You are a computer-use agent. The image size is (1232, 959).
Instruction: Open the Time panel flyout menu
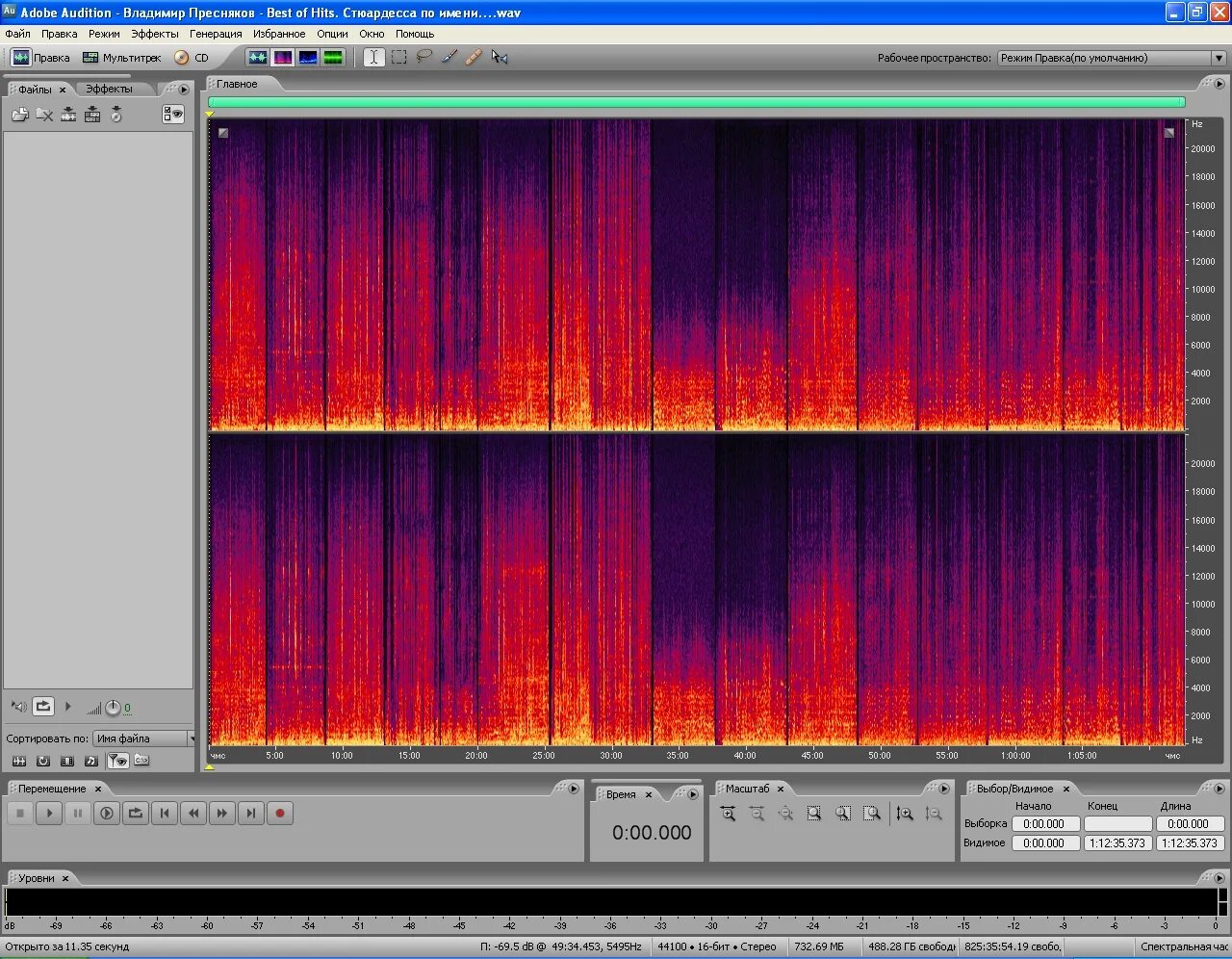pyautogui.click(x=692, y=794)
